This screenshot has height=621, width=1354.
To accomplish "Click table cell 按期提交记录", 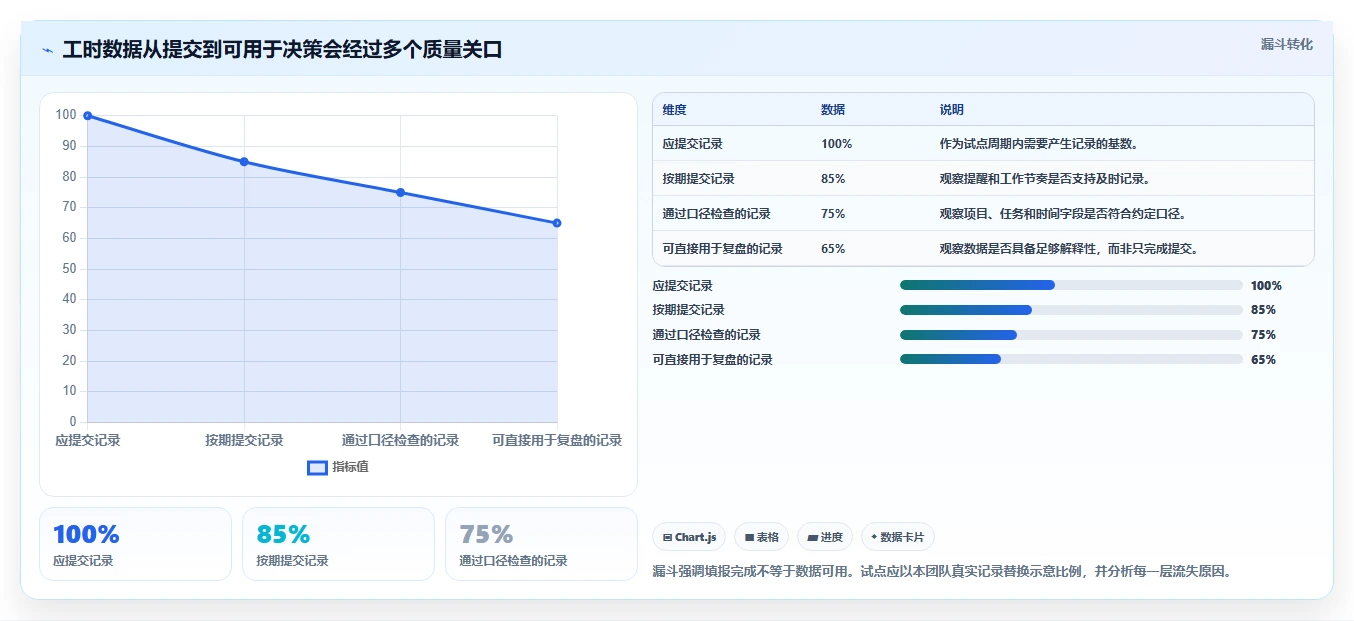I will click(698, 179).
